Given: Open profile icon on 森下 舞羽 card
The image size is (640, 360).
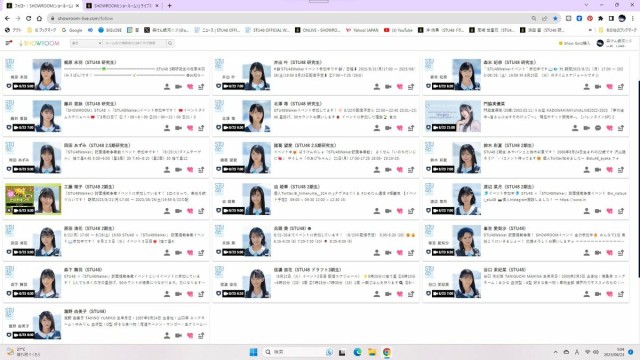Looking at the screenshot, I should click(x=167, y=294).
